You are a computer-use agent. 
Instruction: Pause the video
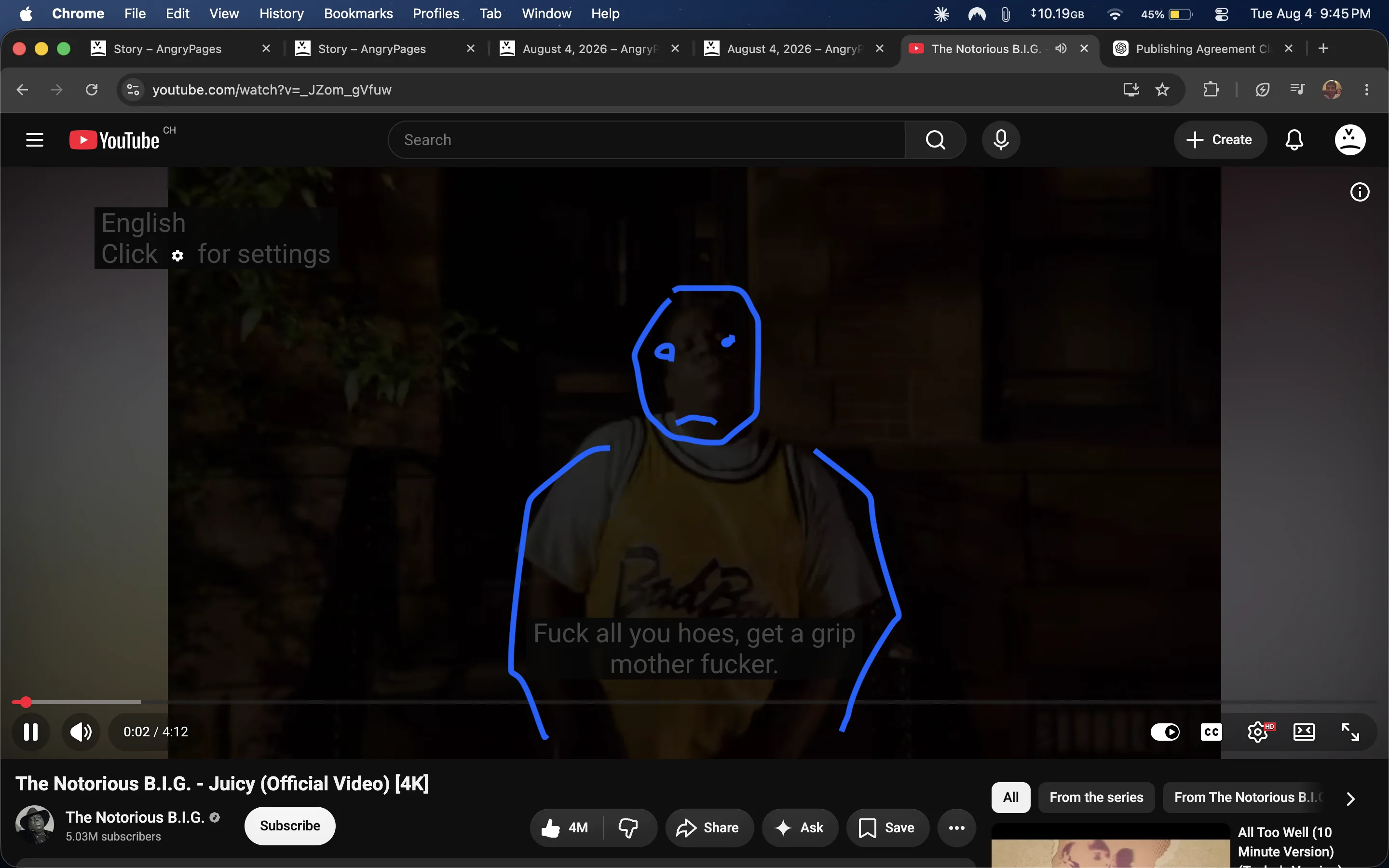tap(31, 732)
